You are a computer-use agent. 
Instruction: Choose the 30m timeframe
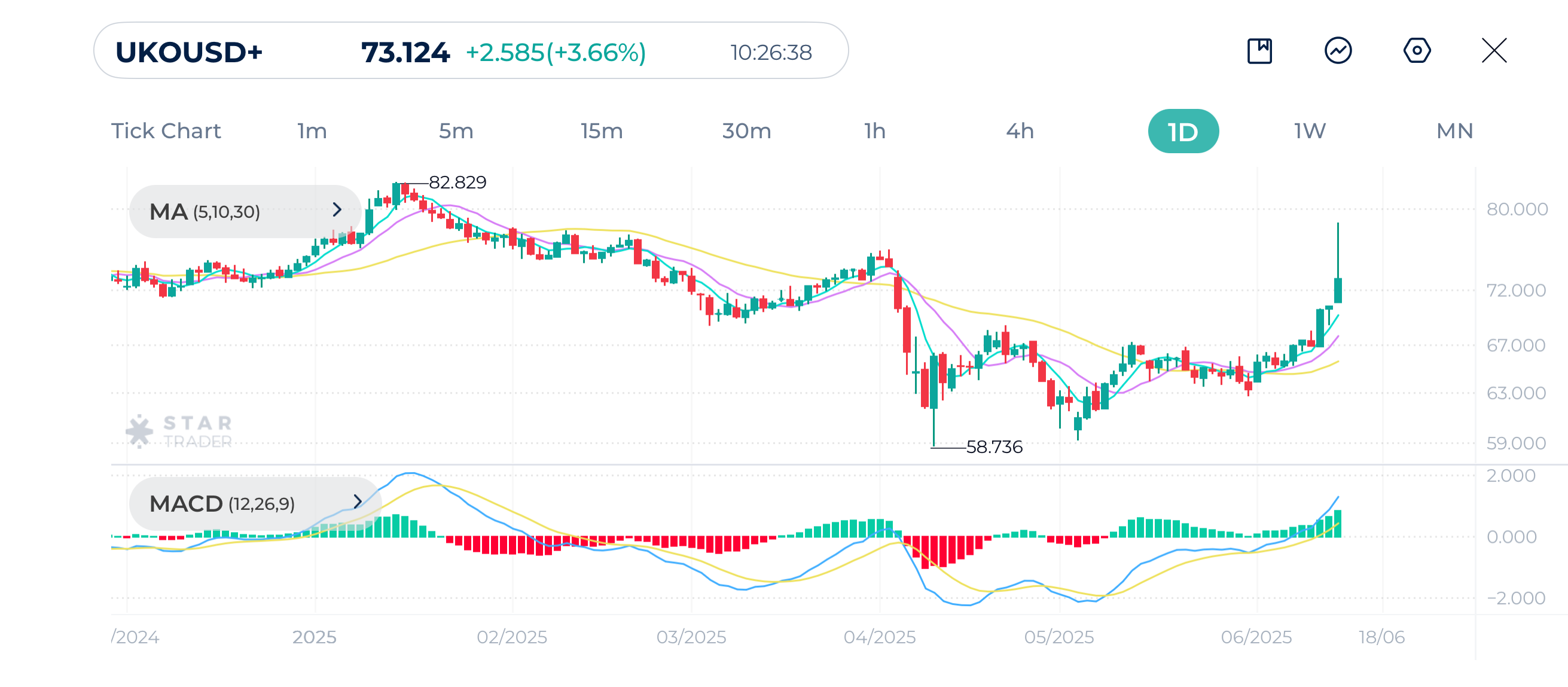point(746,131)
